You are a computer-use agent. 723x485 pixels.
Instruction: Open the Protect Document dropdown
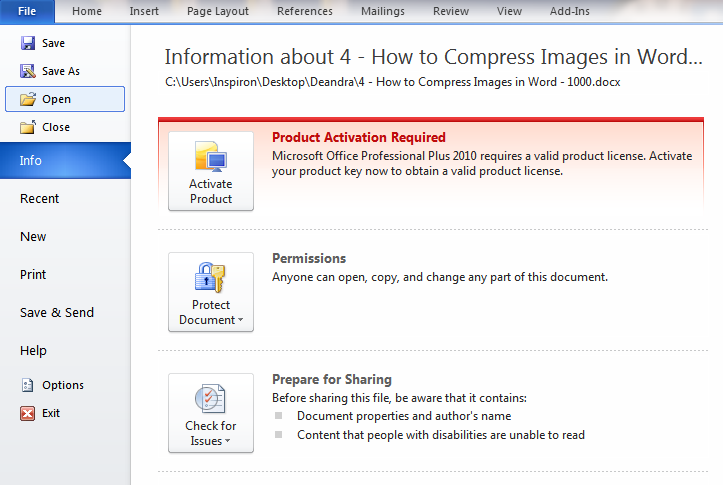211,292
